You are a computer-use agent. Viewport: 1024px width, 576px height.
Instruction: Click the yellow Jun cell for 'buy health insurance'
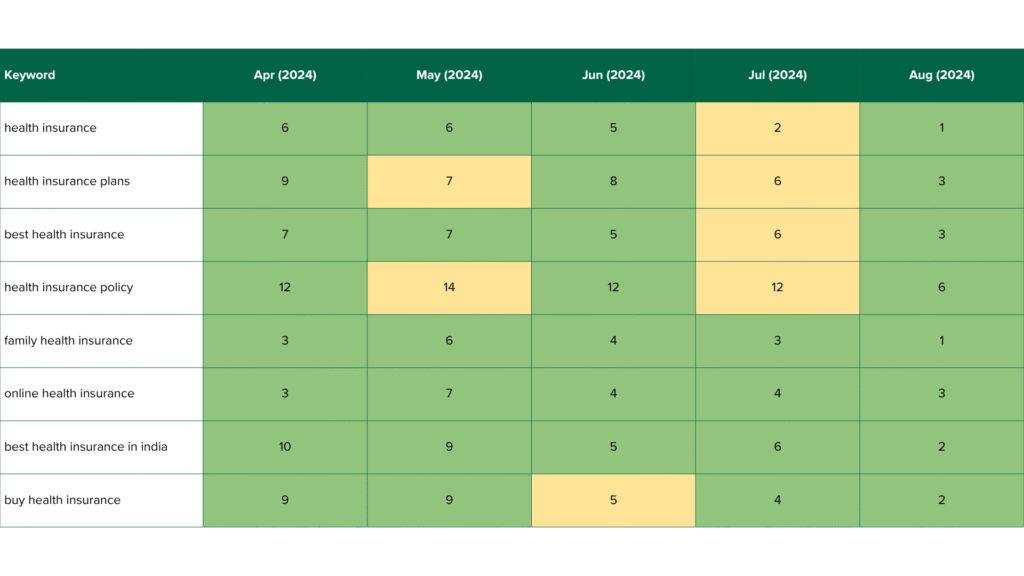(x=613, y=500)
